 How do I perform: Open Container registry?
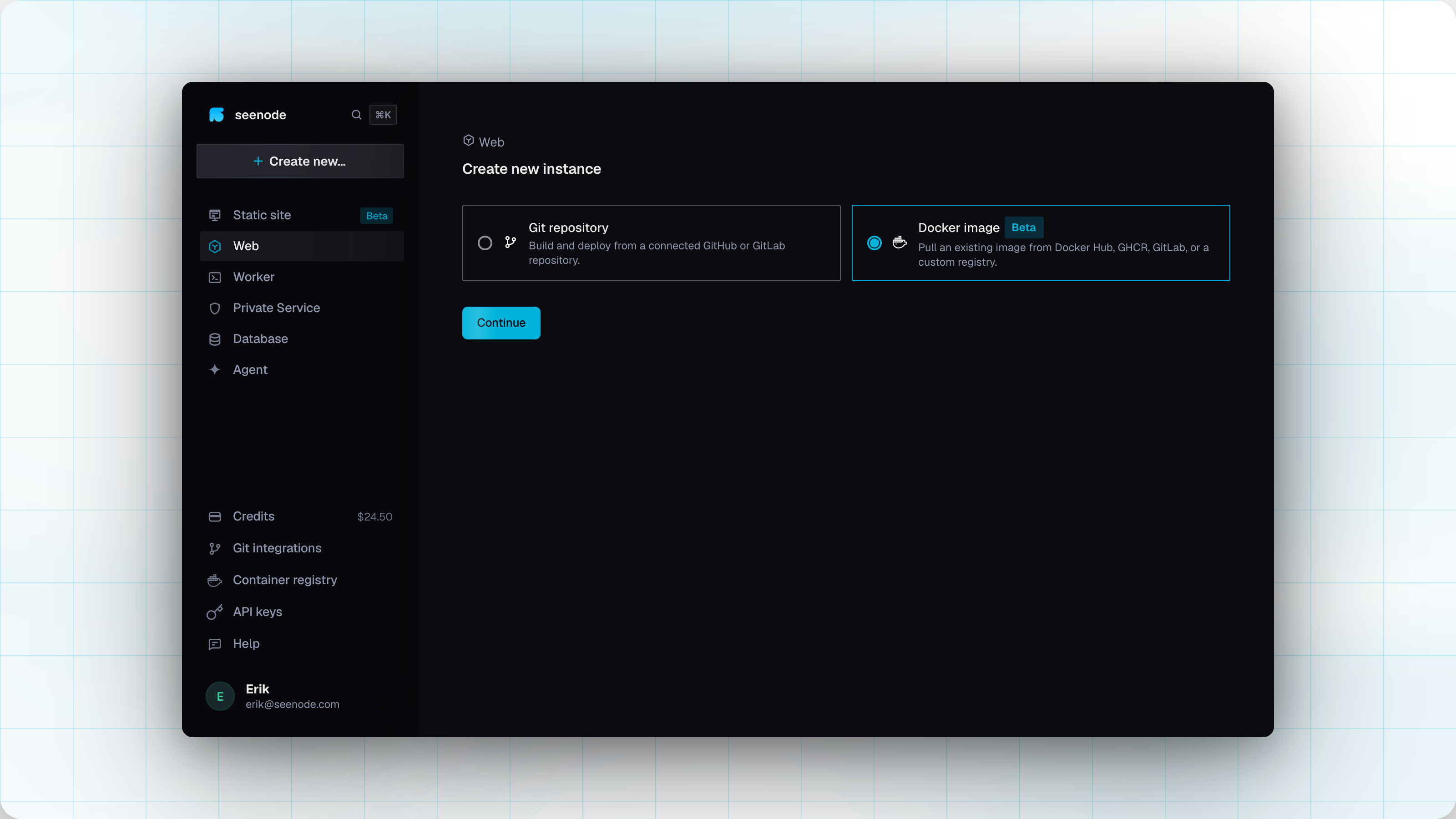coord(302,580)
